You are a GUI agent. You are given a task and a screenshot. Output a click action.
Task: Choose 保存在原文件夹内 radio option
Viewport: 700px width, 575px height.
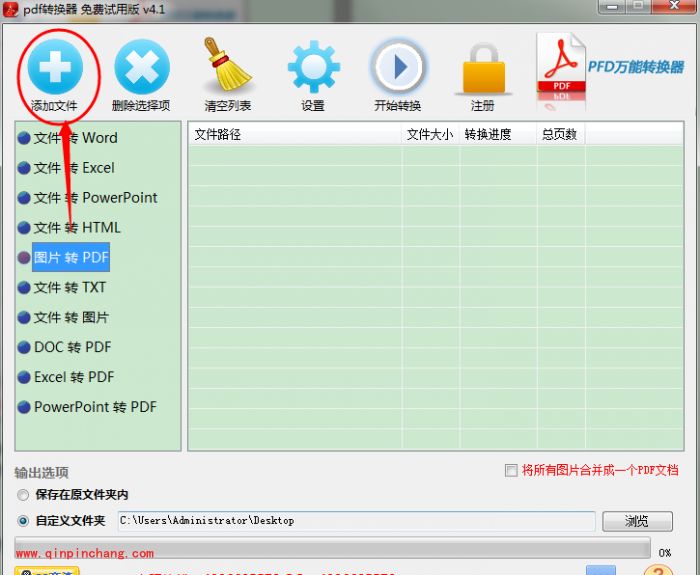point(23,495)
